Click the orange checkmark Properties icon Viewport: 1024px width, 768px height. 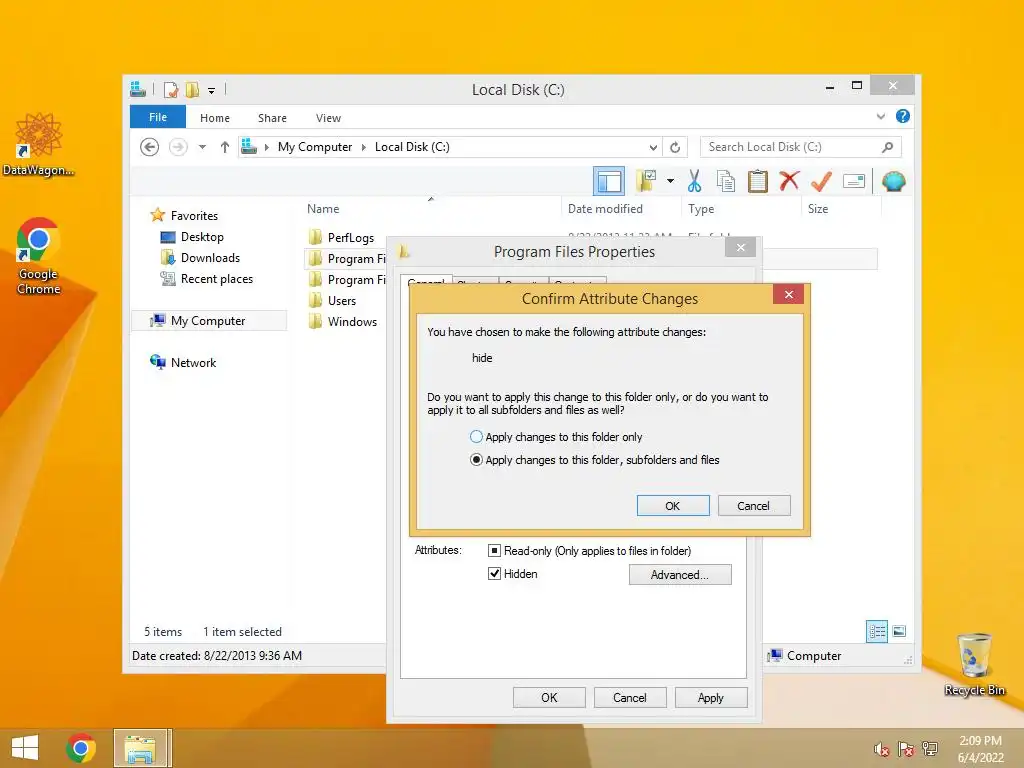coord(821,181)
